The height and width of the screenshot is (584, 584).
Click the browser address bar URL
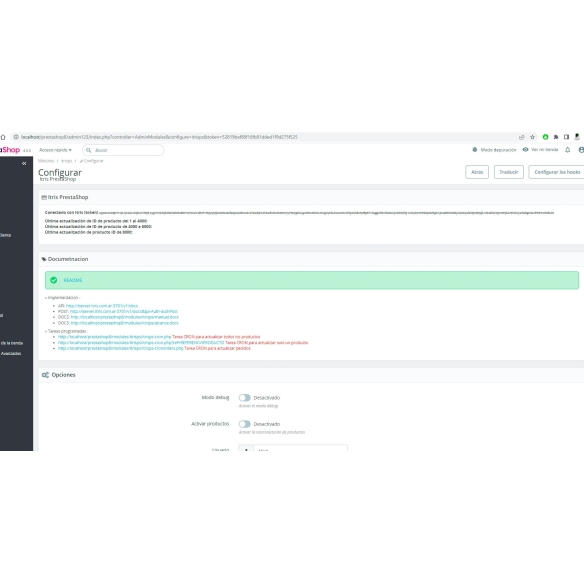[x=159, y=137]
